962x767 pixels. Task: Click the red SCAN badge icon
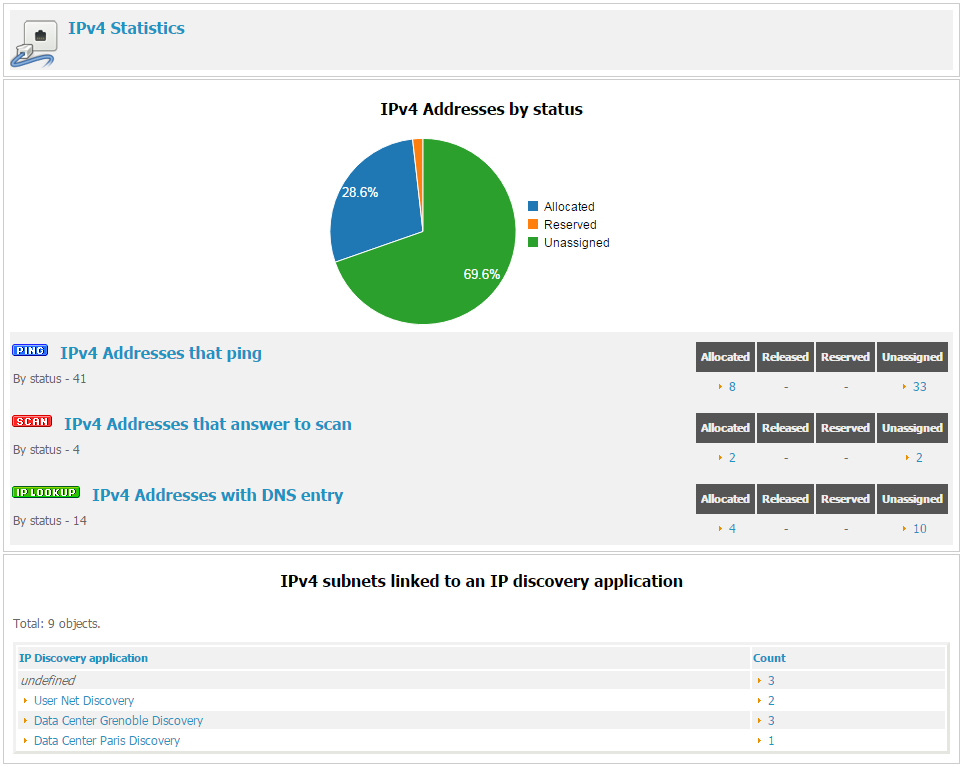32,422
